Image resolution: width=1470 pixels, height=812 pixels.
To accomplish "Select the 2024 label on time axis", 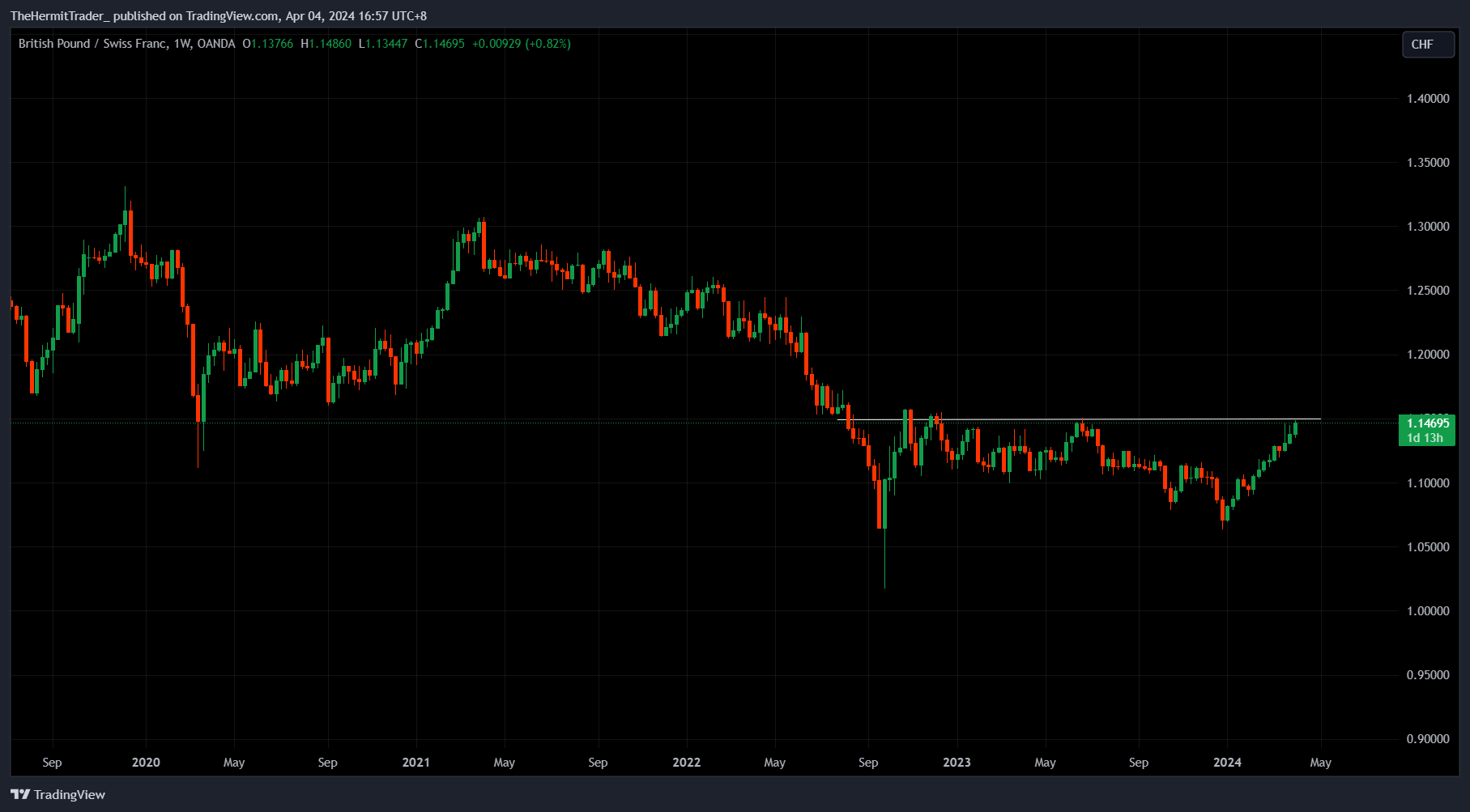I will [x=1227, y=762].
